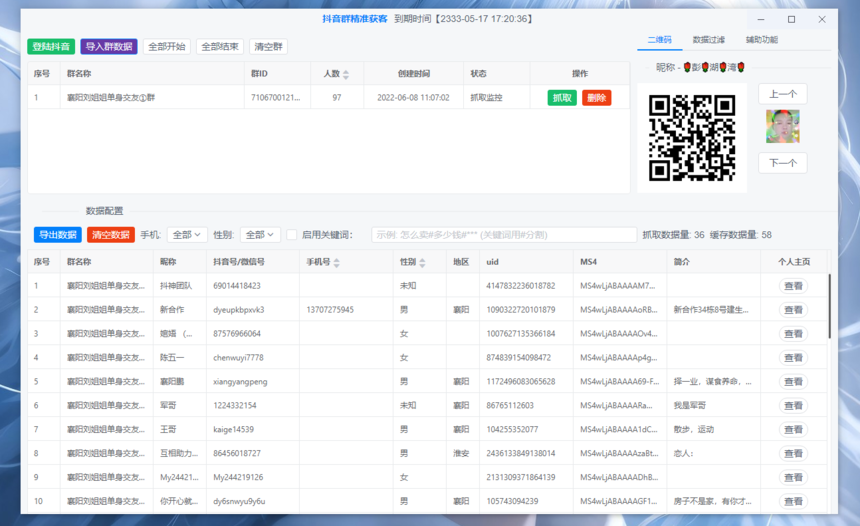Click 查看 for row 2 新合作
The height and width of the screenshot is (526, 860).
click(793, 310)
